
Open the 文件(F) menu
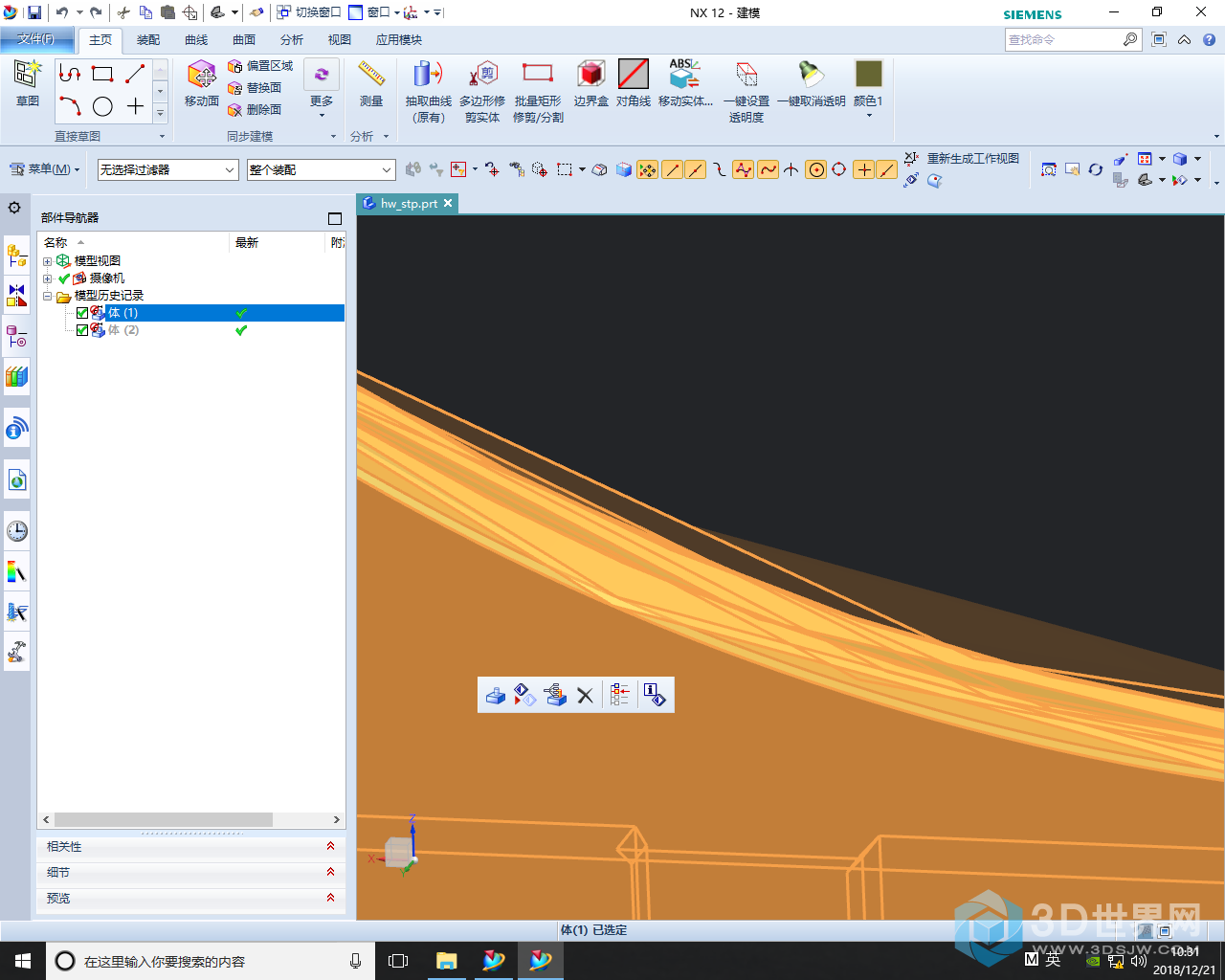pos(36,39)
